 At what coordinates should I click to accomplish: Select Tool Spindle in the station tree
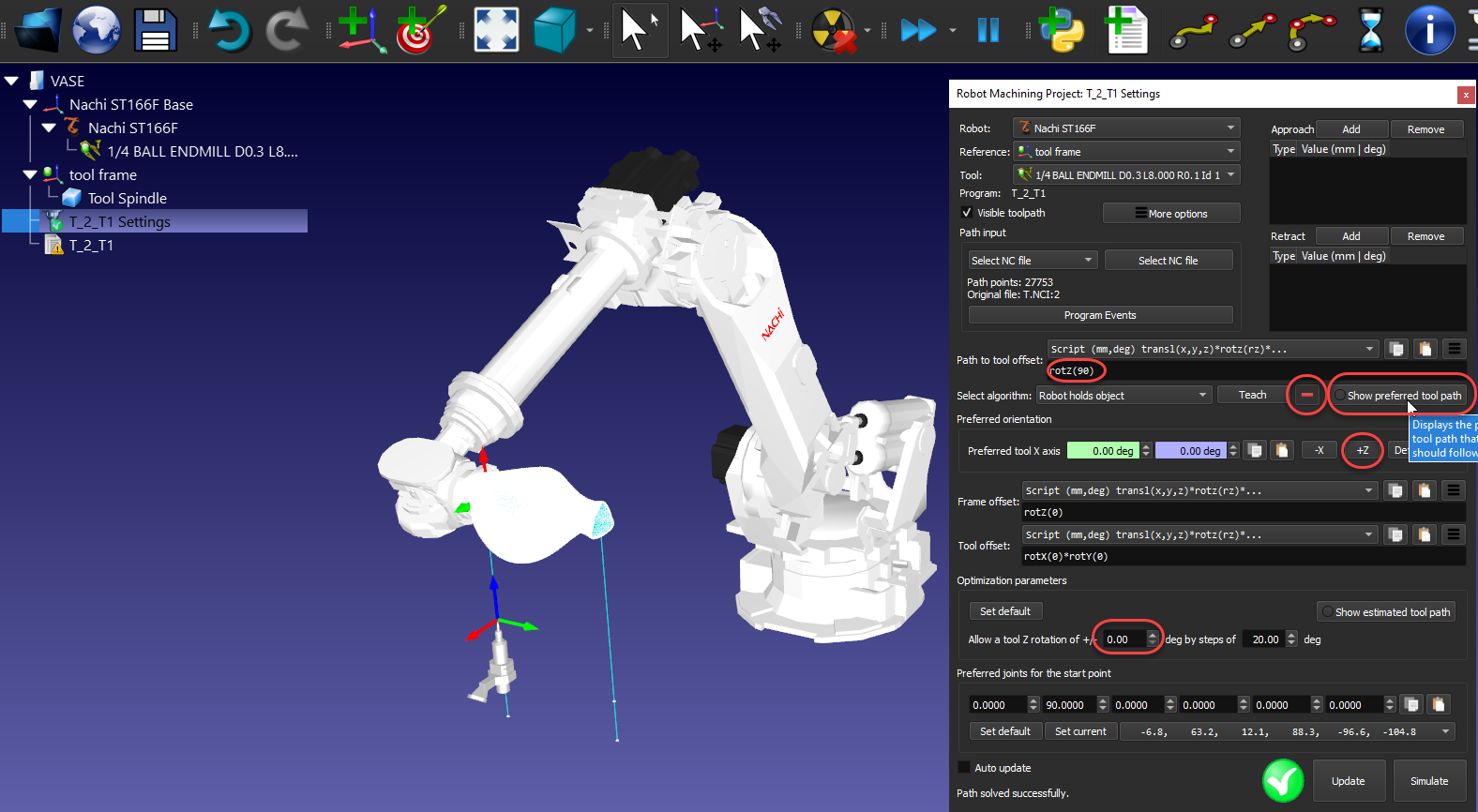[127, 199]
